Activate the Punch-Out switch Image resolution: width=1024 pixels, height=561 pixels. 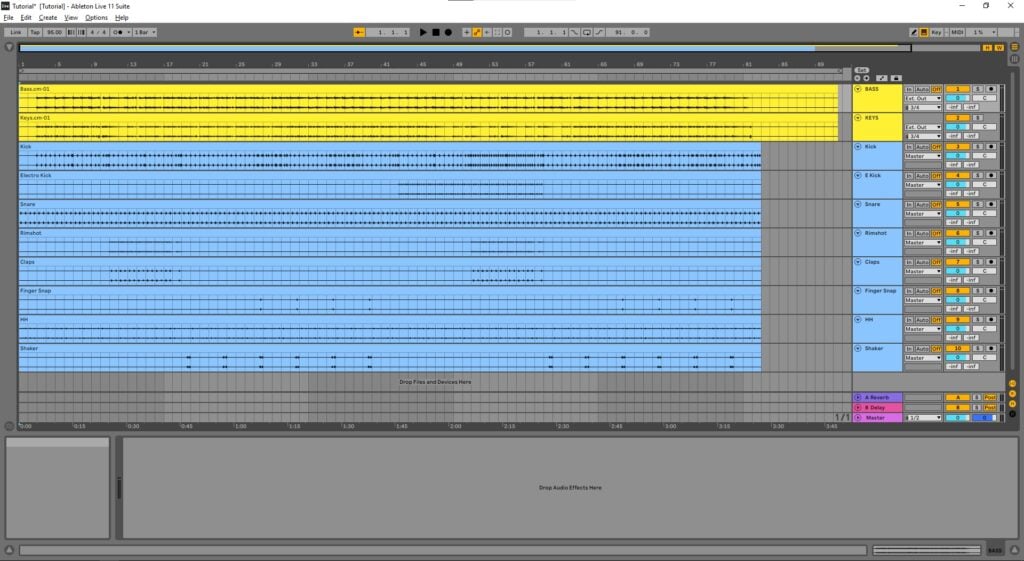pyautogui.click(x=599, y=32)
